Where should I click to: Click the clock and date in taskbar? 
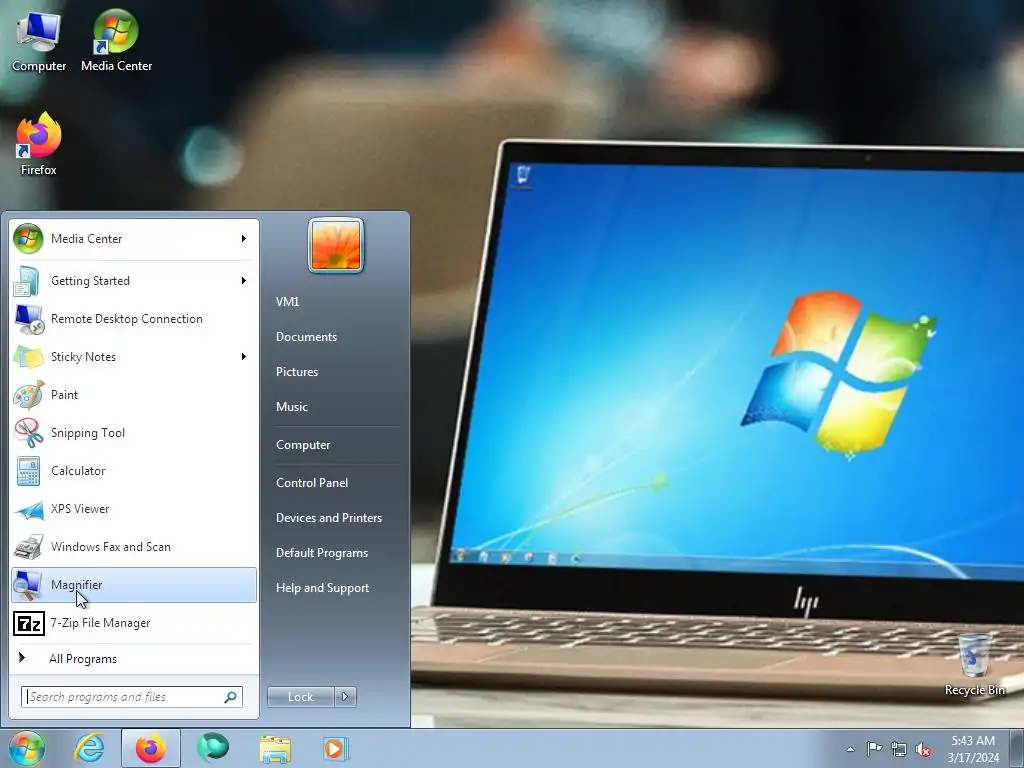click(x=973, y=749)
